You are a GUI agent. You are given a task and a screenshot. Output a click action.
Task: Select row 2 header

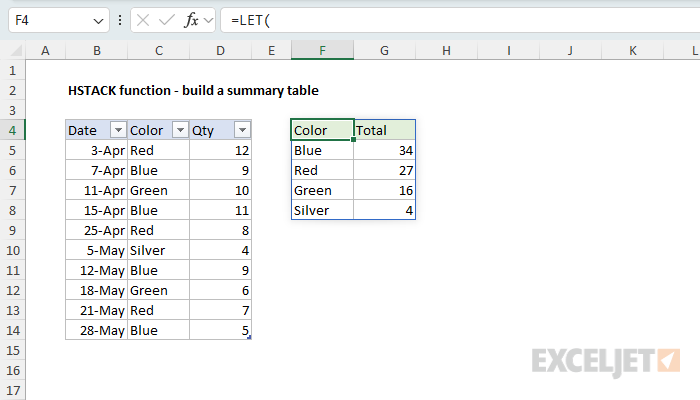pos(12,91)
